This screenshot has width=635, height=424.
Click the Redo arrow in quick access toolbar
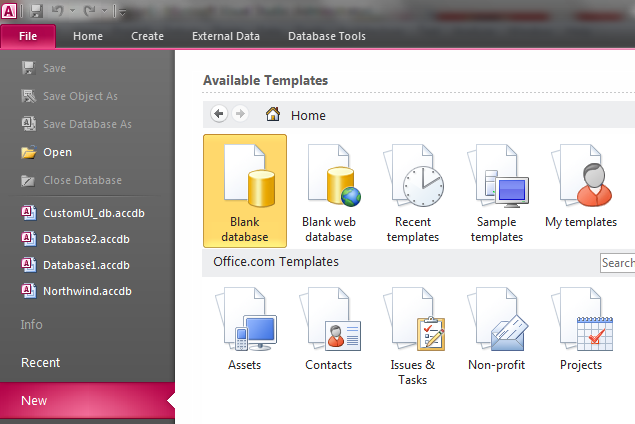click(x=89, y=11)
